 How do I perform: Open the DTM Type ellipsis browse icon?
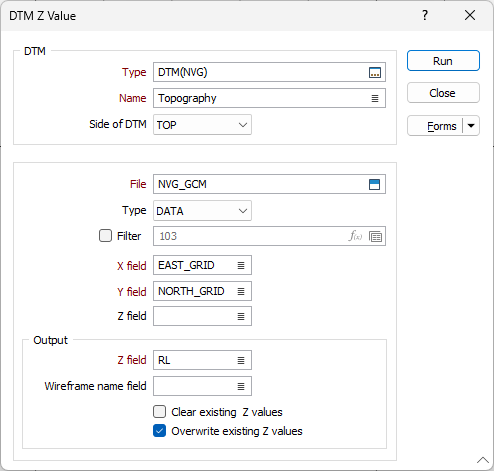[x=375, y=72]
